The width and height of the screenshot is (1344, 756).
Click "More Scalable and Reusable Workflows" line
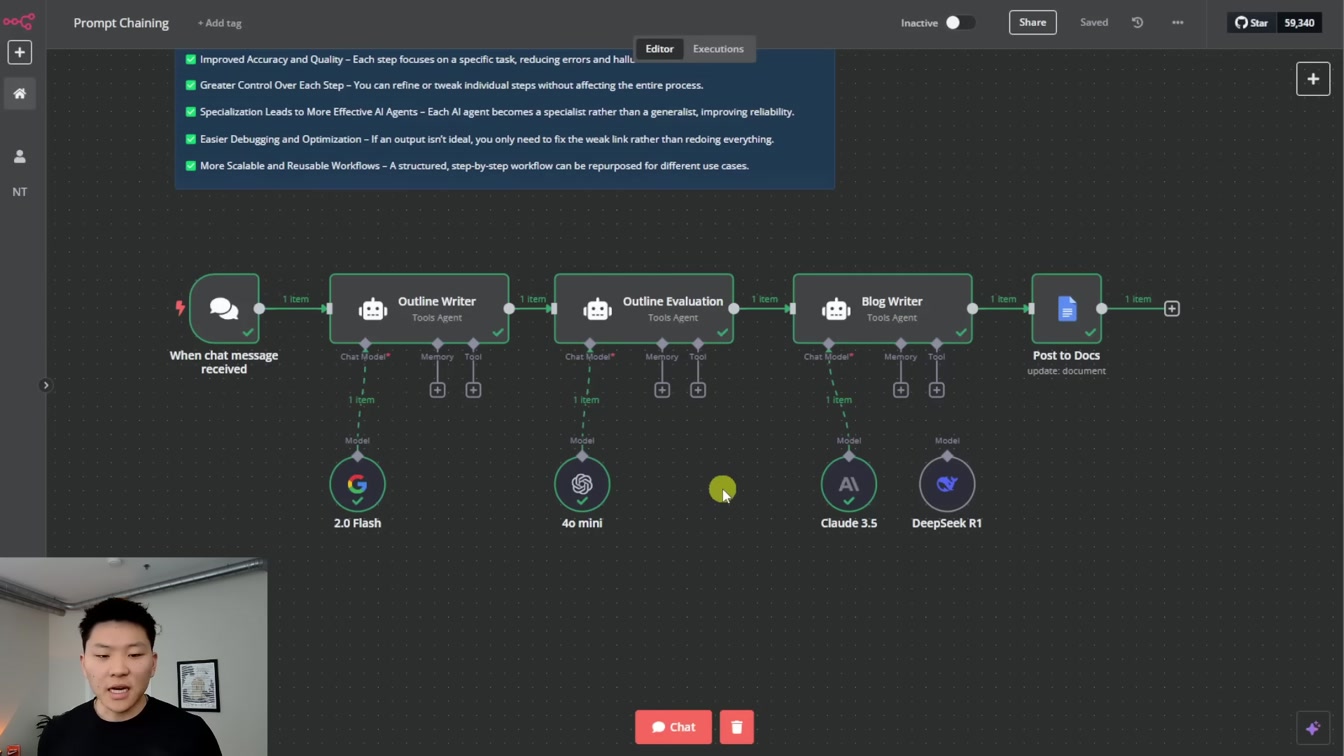(x=474, y=166)
